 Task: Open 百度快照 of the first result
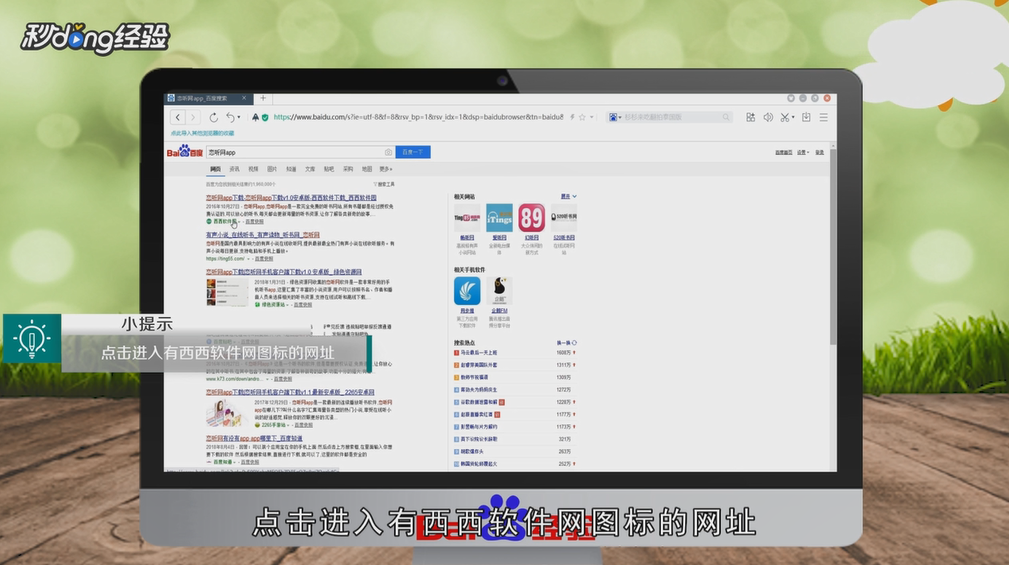tap(254, 221)
